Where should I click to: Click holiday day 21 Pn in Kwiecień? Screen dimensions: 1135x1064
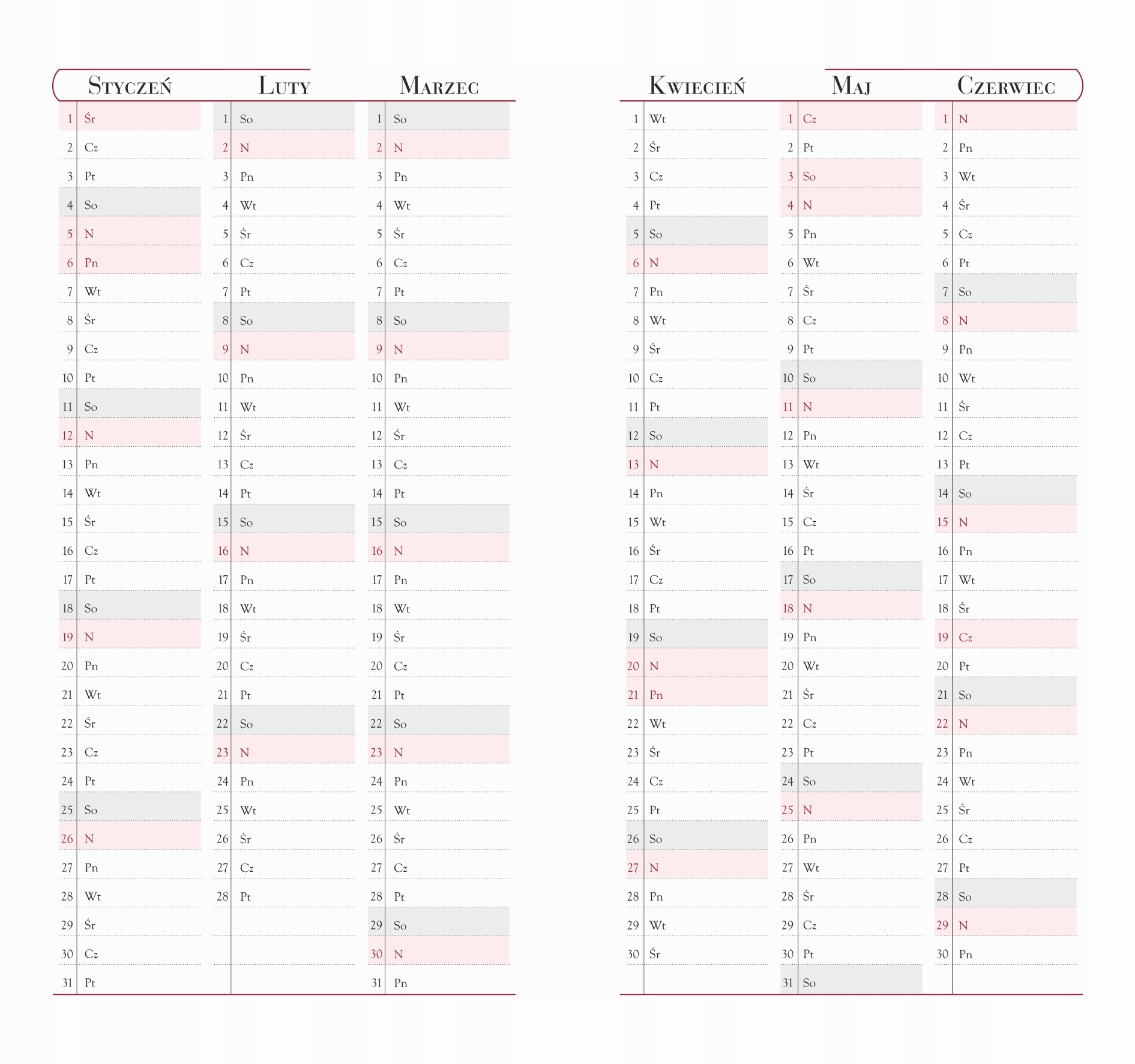(x=697, y=694)
